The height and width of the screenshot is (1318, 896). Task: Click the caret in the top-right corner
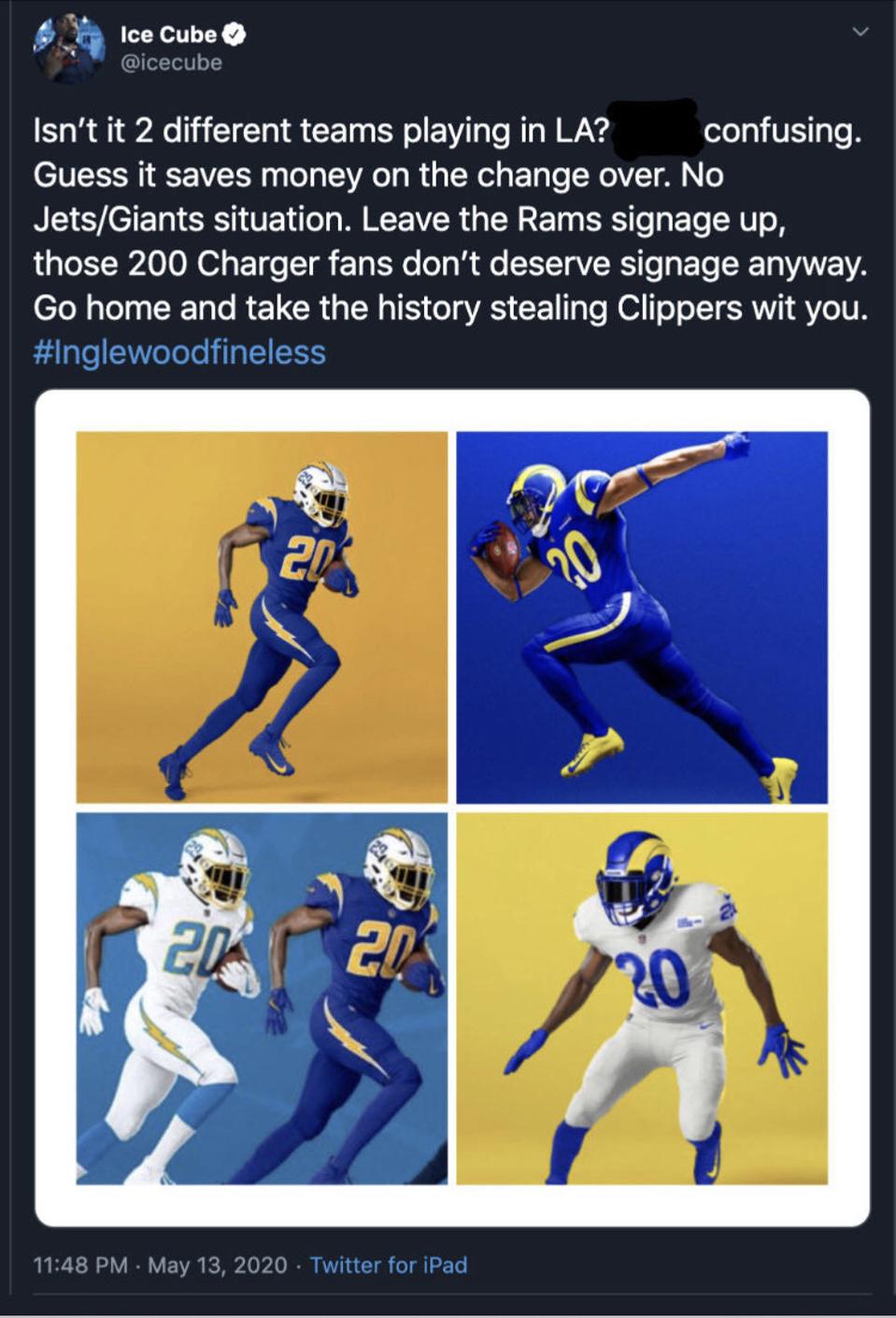click(861, 30)
